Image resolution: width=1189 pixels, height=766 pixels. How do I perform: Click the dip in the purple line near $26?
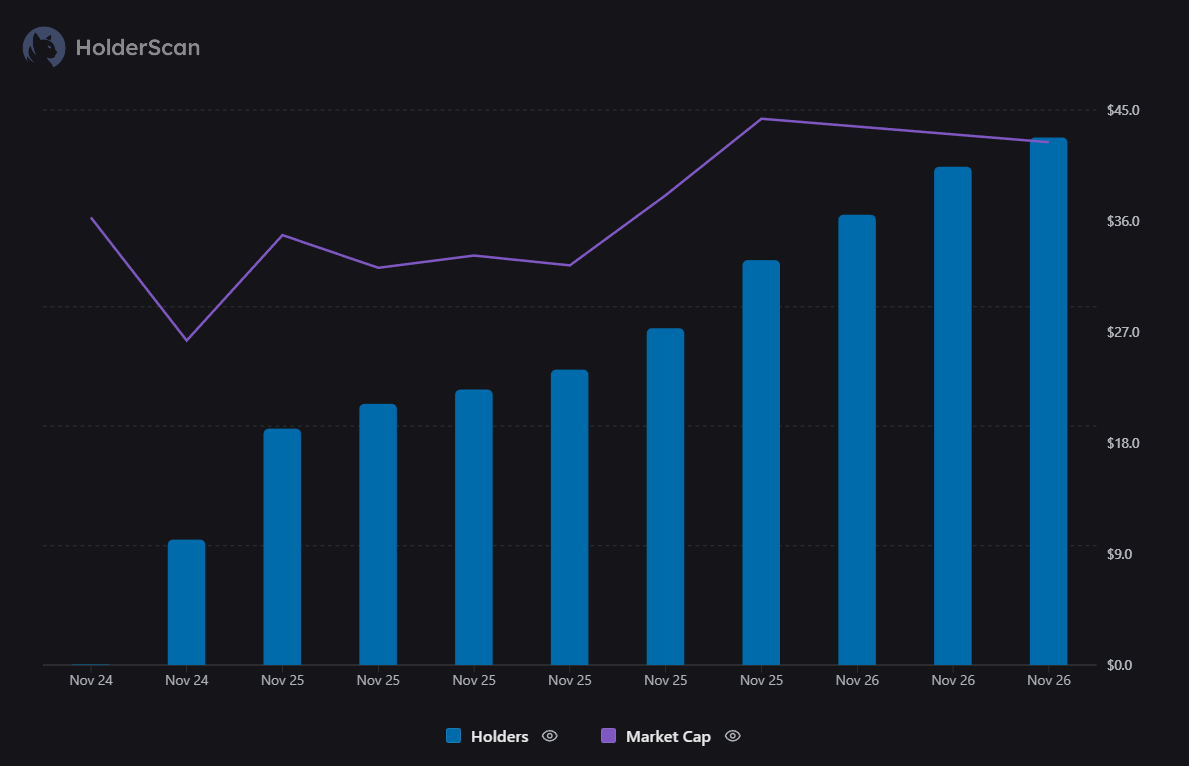pos(186,341)
